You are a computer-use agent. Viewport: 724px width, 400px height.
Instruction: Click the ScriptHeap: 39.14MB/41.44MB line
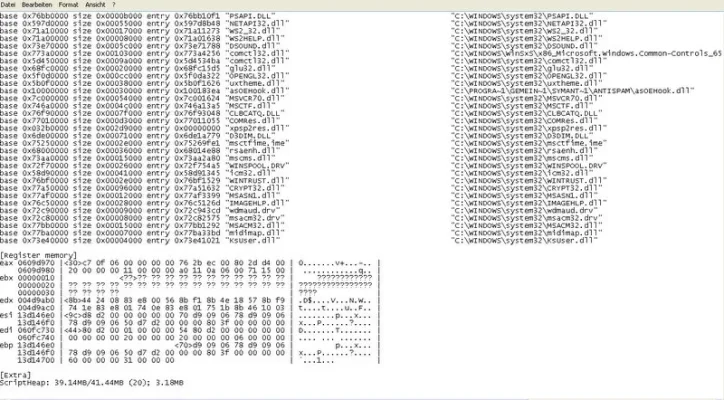pos(92,382)
